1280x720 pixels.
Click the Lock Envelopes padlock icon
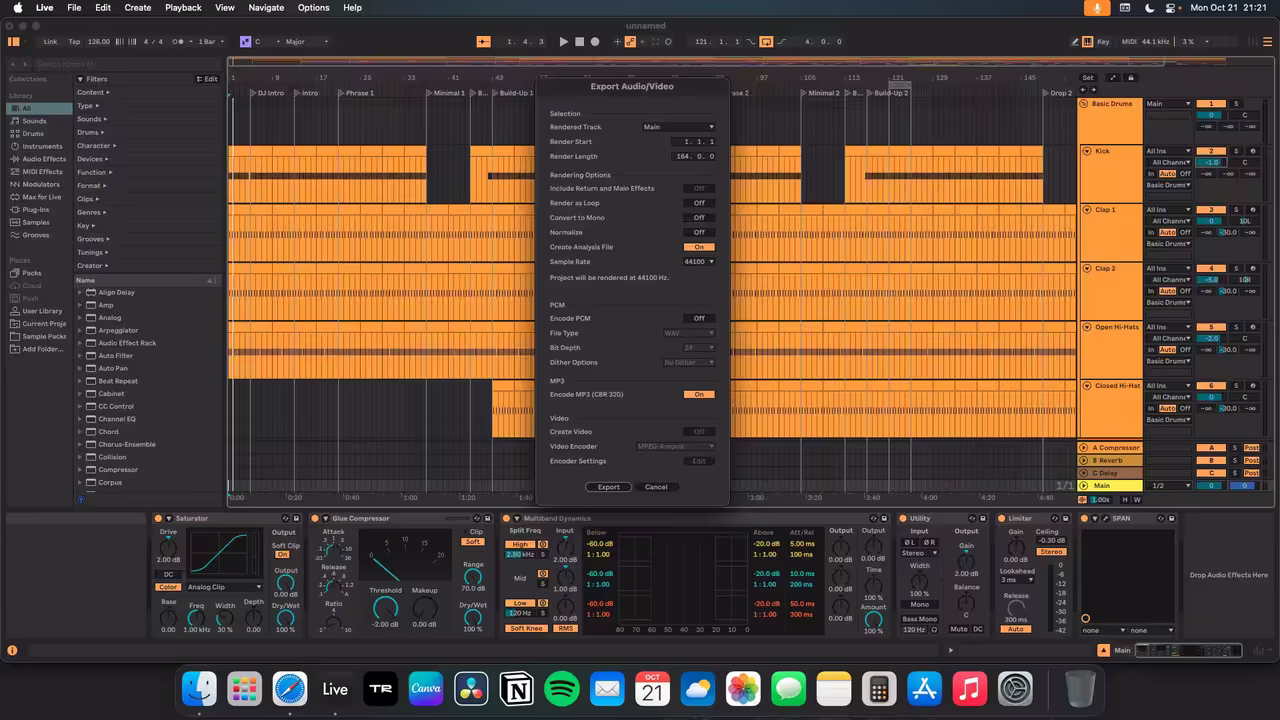coord(1131,78)
